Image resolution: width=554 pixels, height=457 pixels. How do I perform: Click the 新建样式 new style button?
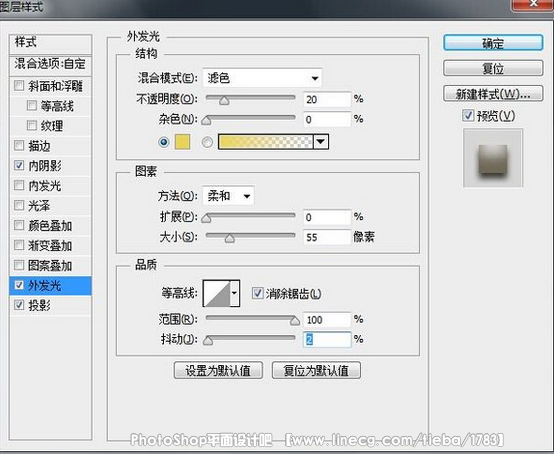point(493,94)
